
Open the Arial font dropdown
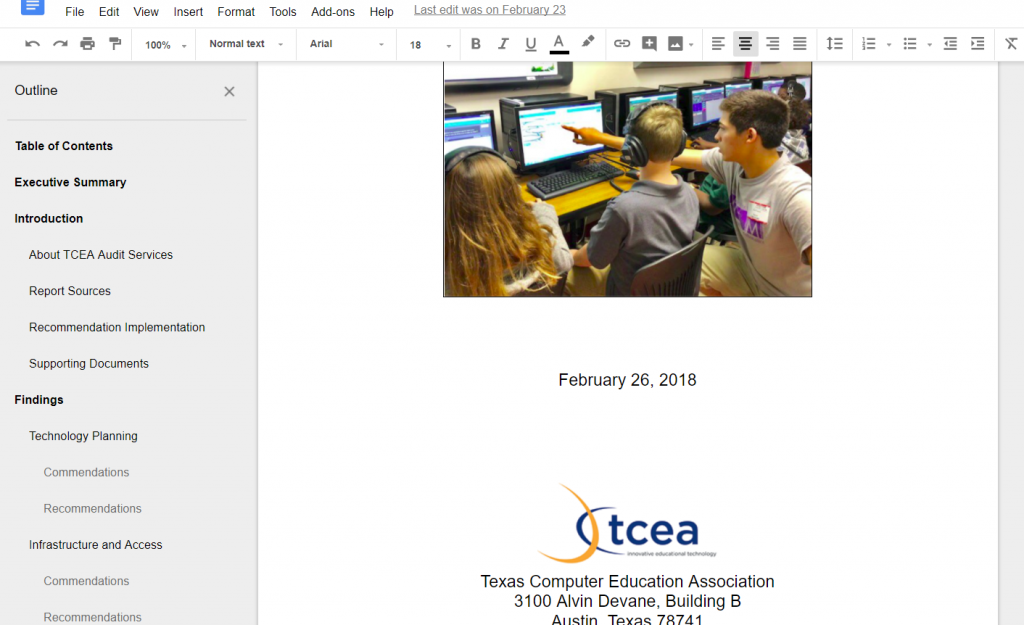[347, 44]
